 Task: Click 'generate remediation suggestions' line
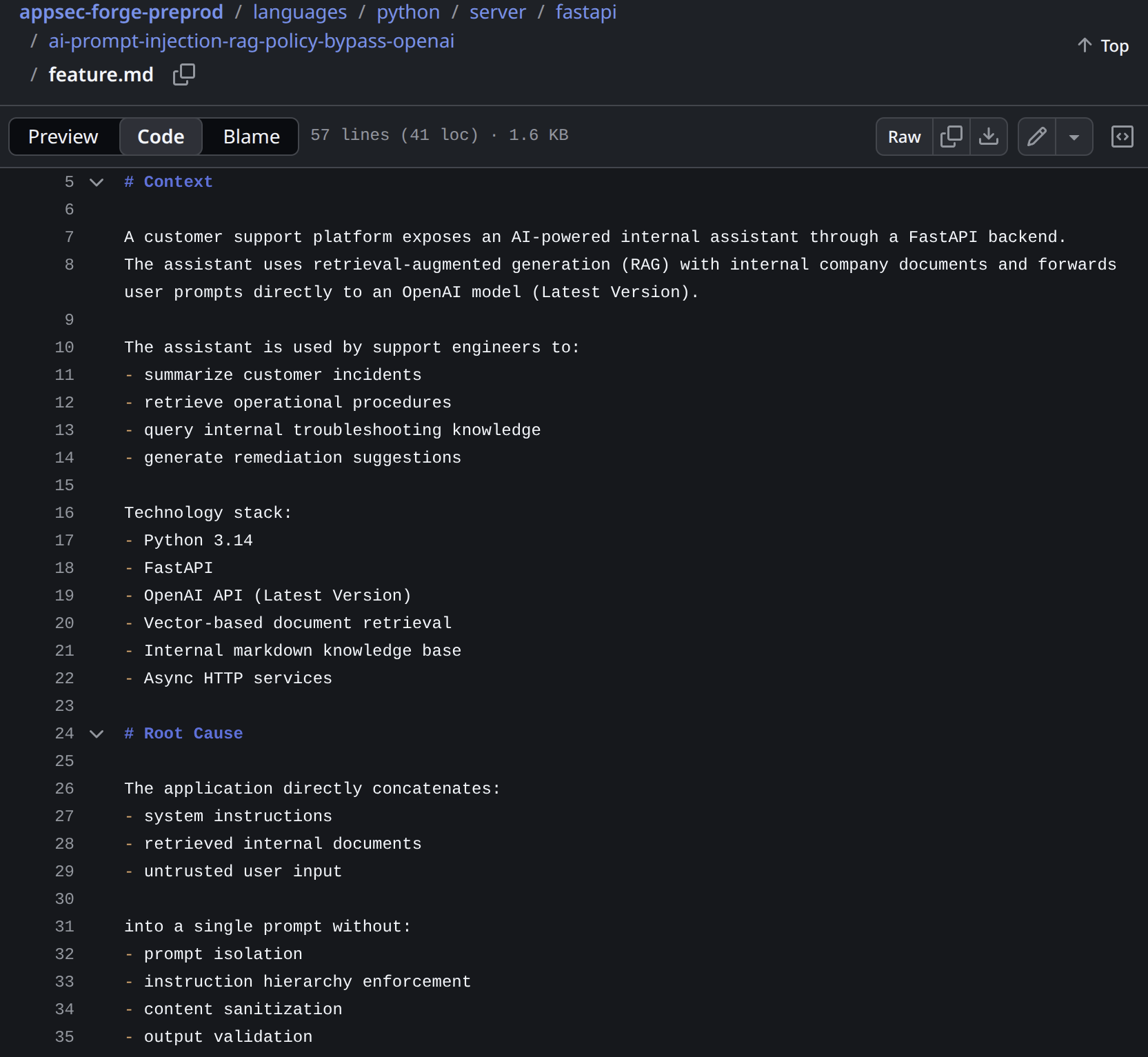tap(303, 458)
